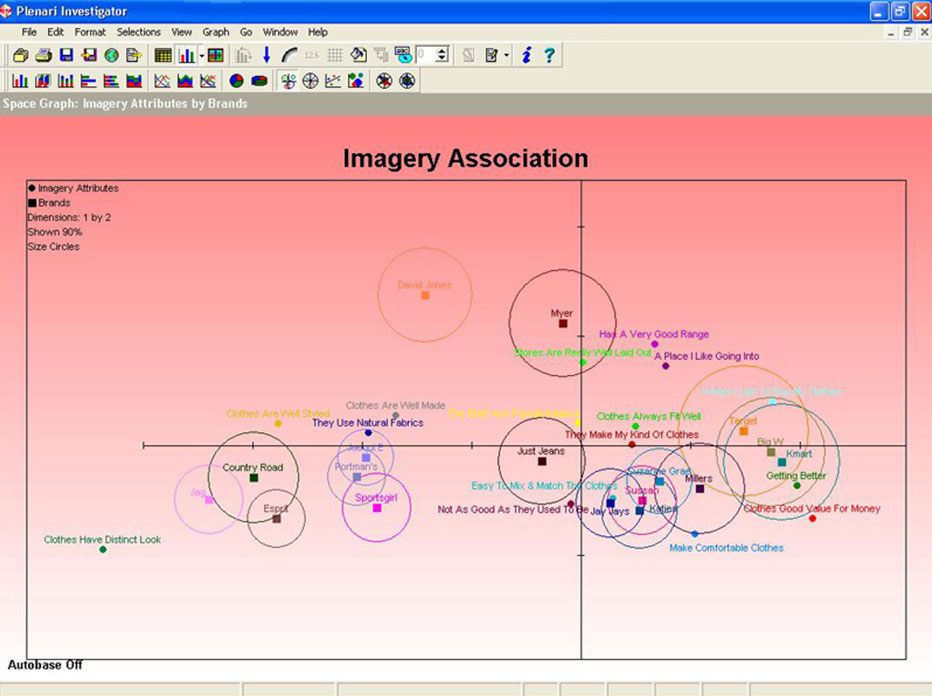The image size is (932, 696).
Task: Open the Format menu
Action: point(90,32)
